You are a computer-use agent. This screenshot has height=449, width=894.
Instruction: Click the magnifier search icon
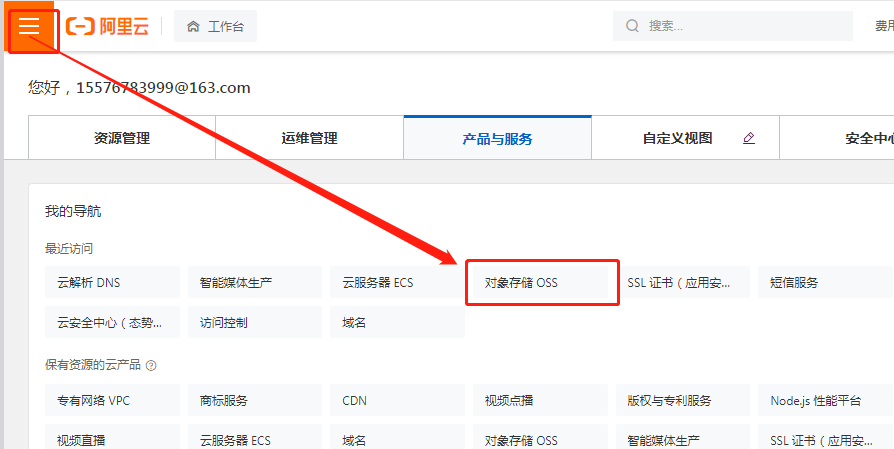tap(632, 26)
